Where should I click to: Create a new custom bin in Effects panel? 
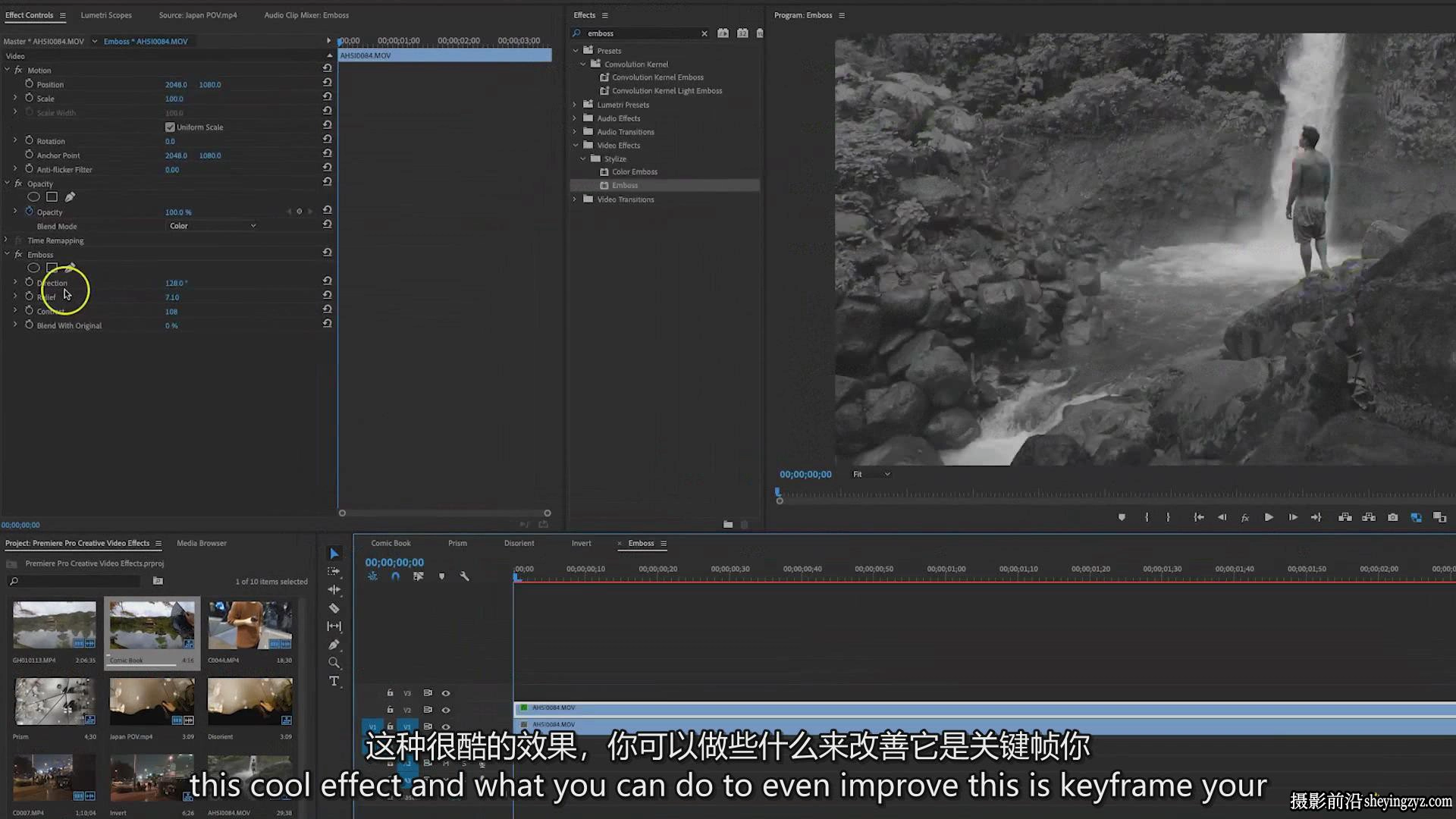728,524
